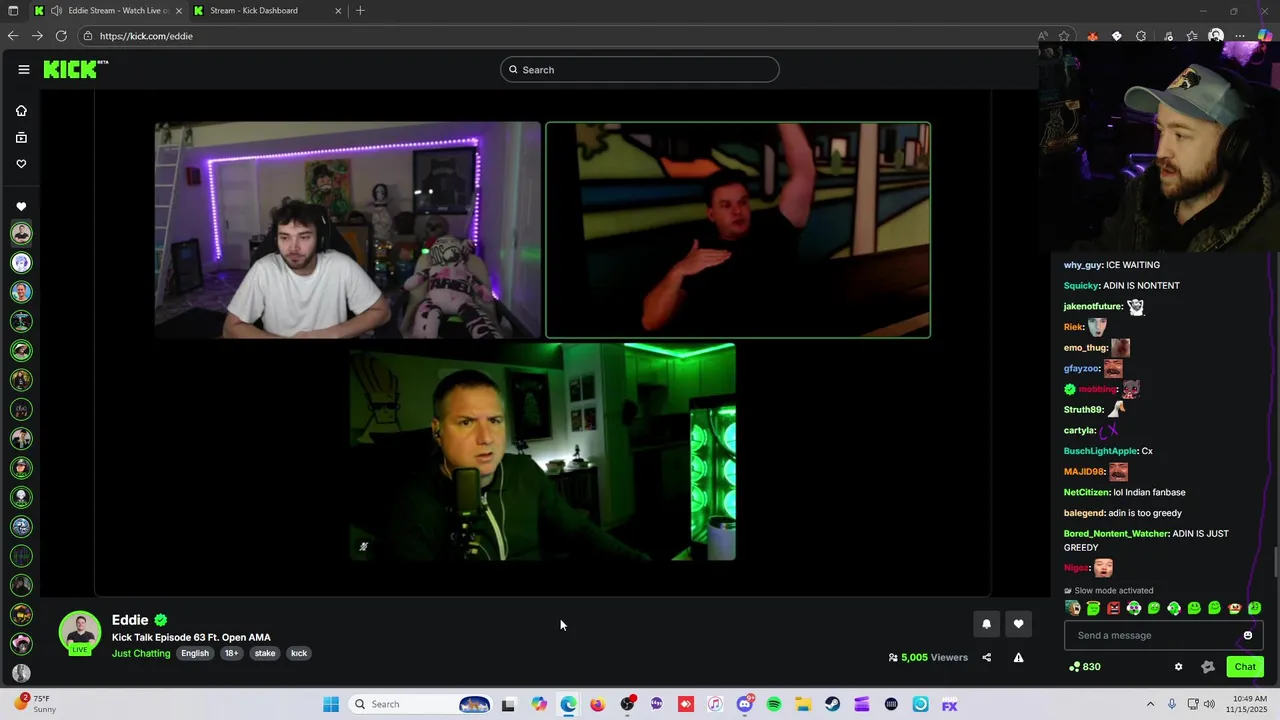The image size is (1280, 720).
Task: Click the Kick search field
Action: (x=640, y=69)
